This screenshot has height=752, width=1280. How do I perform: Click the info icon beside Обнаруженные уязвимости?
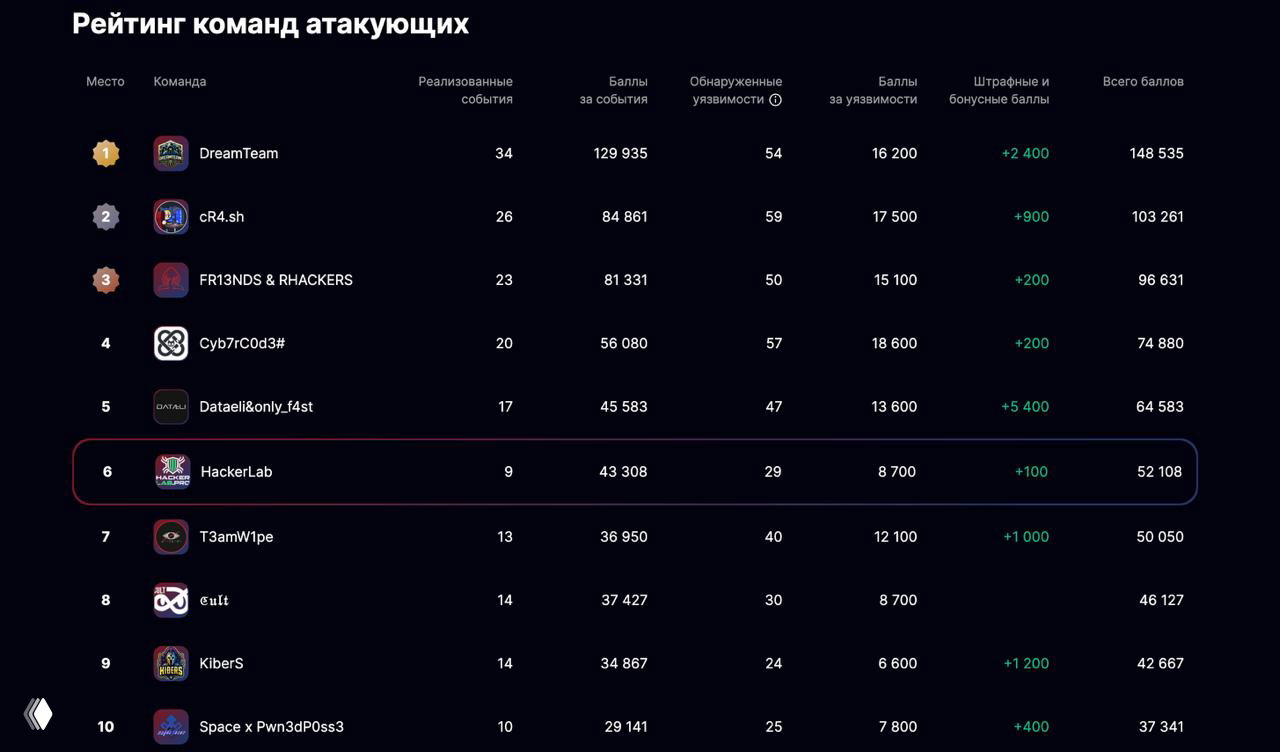pos(775,100)
